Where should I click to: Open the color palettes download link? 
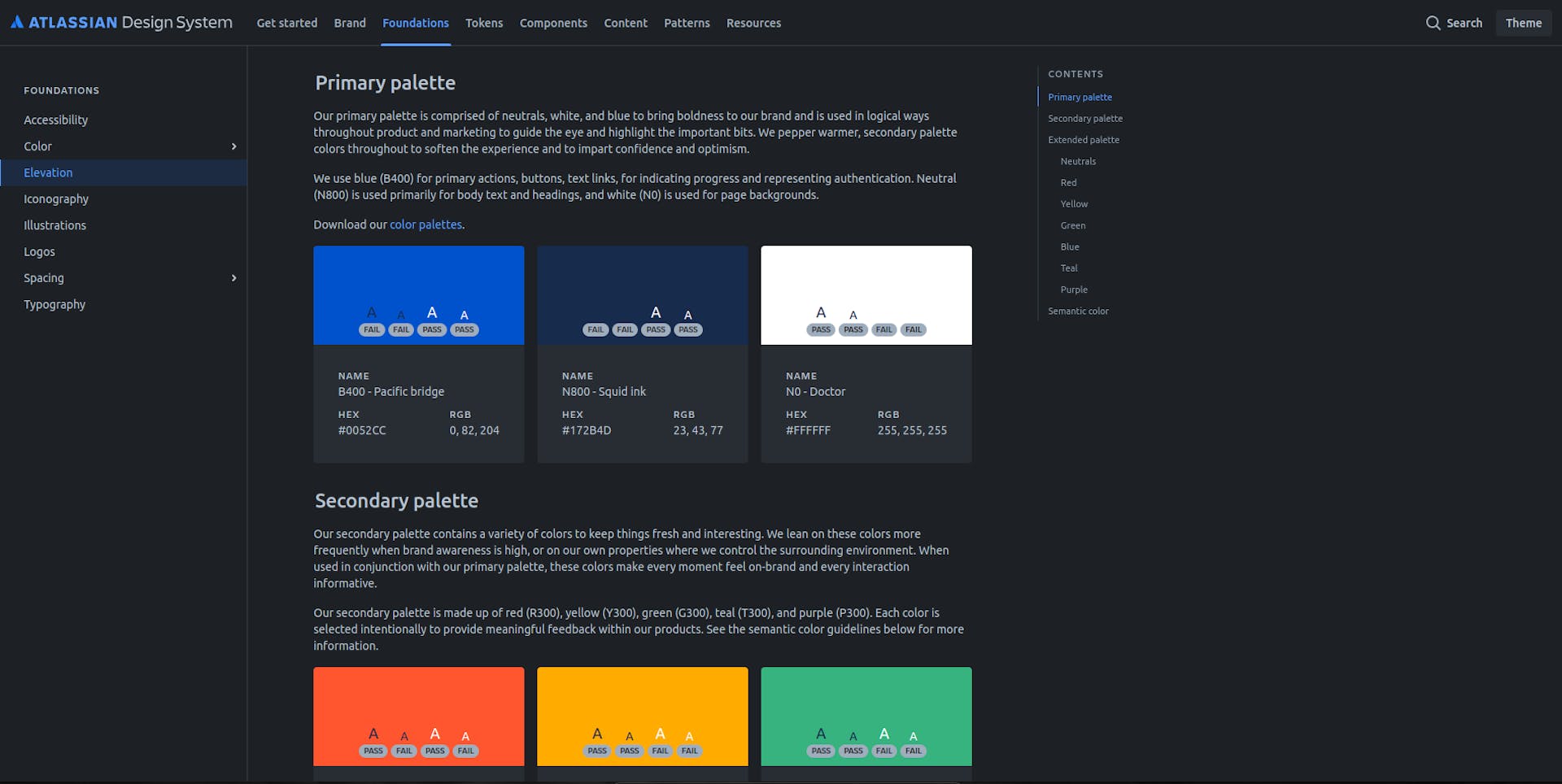(x=425, y=224)
